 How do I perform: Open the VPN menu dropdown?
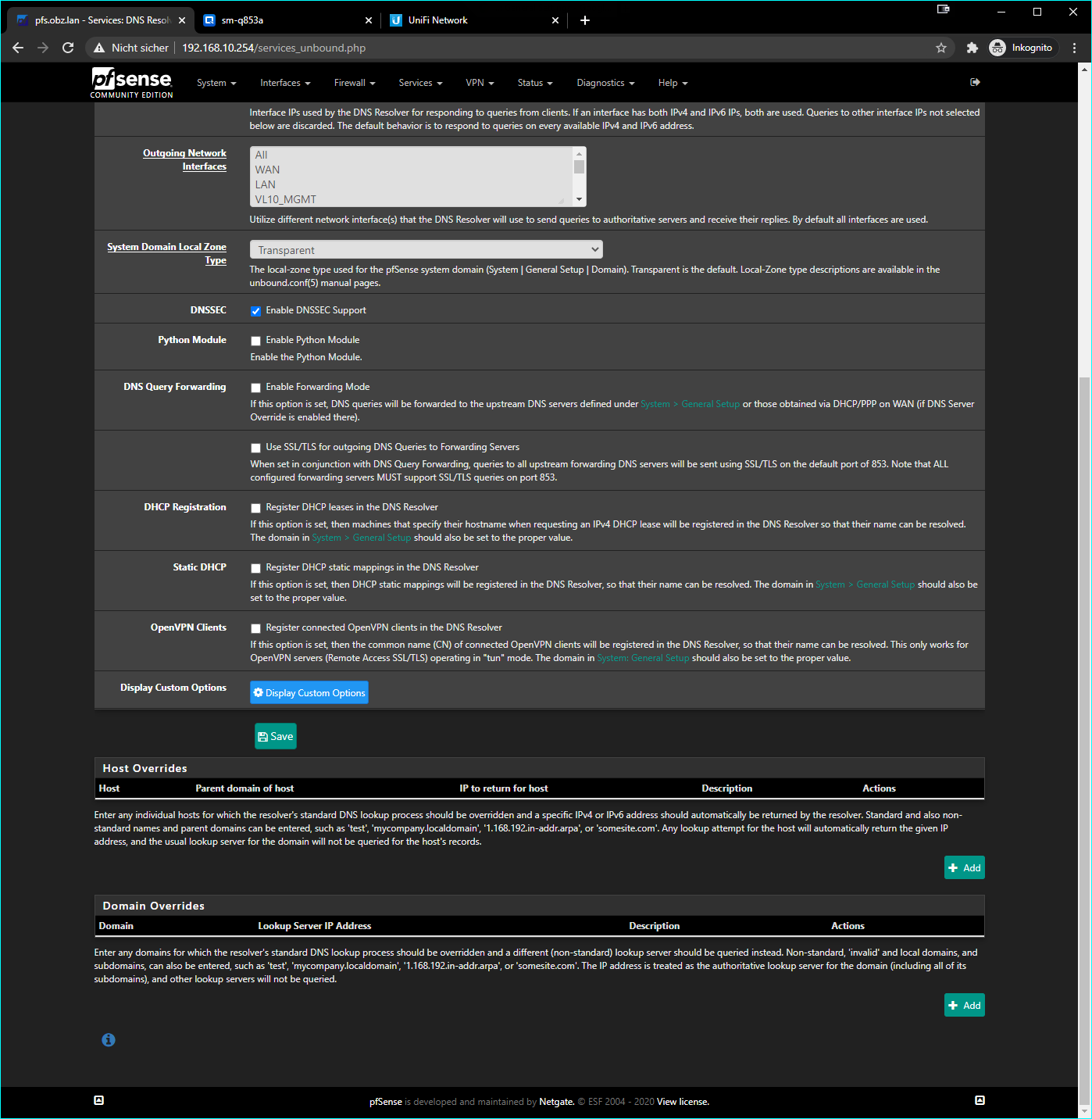click(x=480, y=83)
